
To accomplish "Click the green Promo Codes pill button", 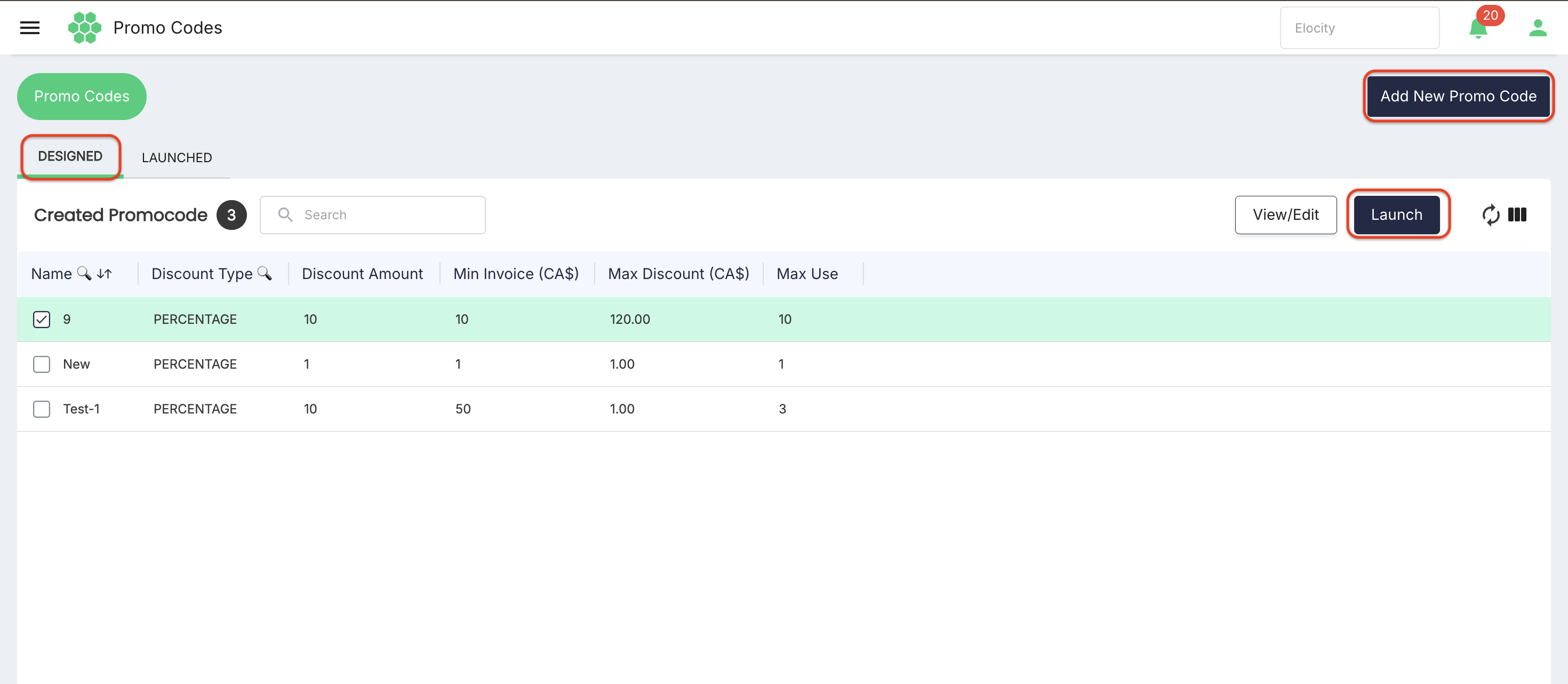I will pos(82,96).
